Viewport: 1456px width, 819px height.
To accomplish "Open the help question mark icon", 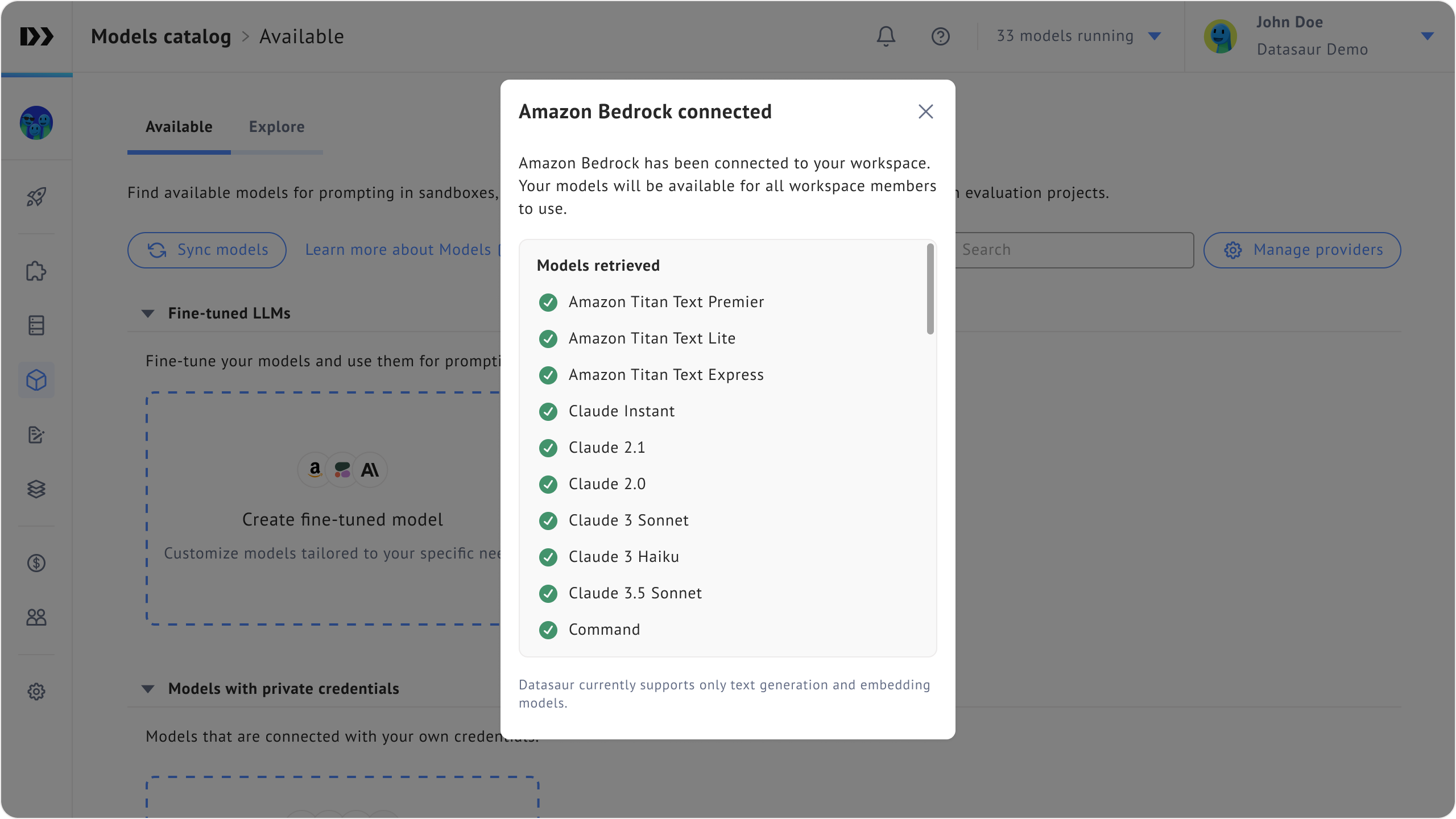I will point(940,36).
